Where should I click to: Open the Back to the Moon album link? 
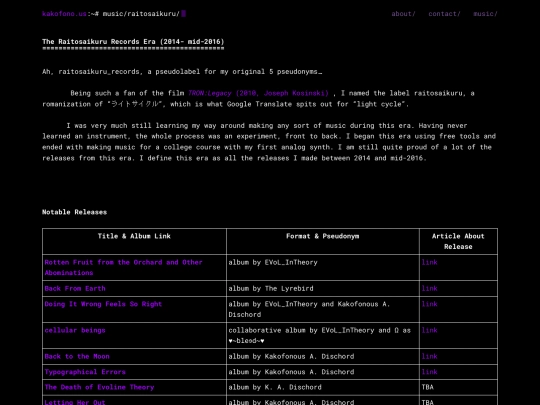77,356
